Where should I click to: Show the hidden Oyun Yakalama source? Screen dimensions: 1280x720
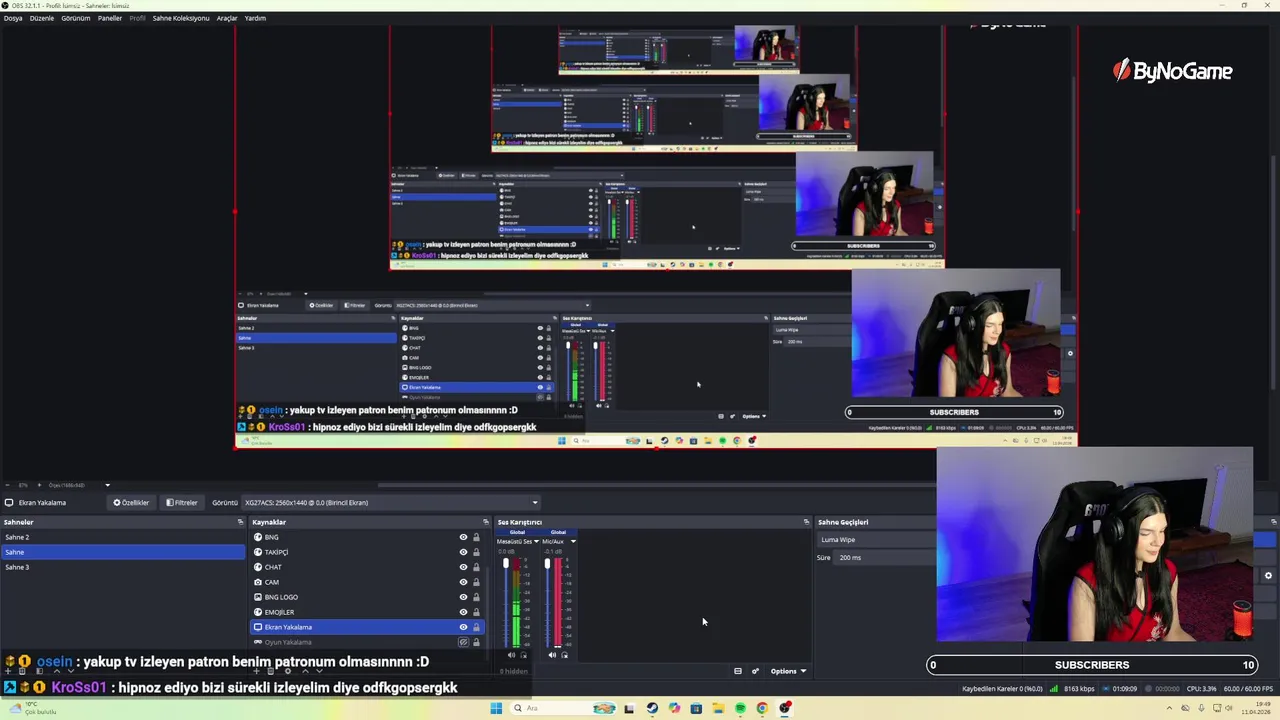[x=463, y=642]
